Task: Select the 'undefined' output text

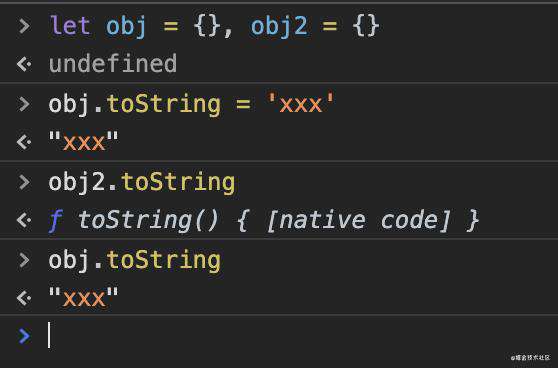Action: pyautogui.click(x=113, y=64)
